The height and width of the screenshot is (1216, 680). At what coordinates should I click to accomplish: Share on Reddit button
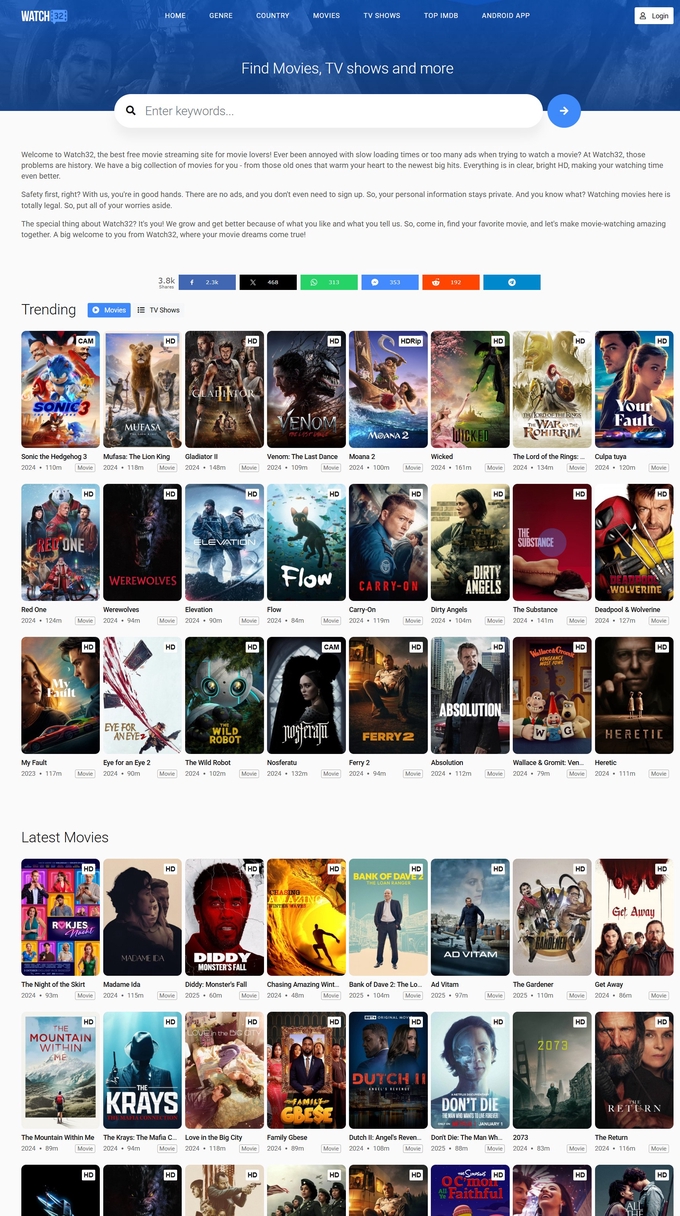click(x=451, y=282)
